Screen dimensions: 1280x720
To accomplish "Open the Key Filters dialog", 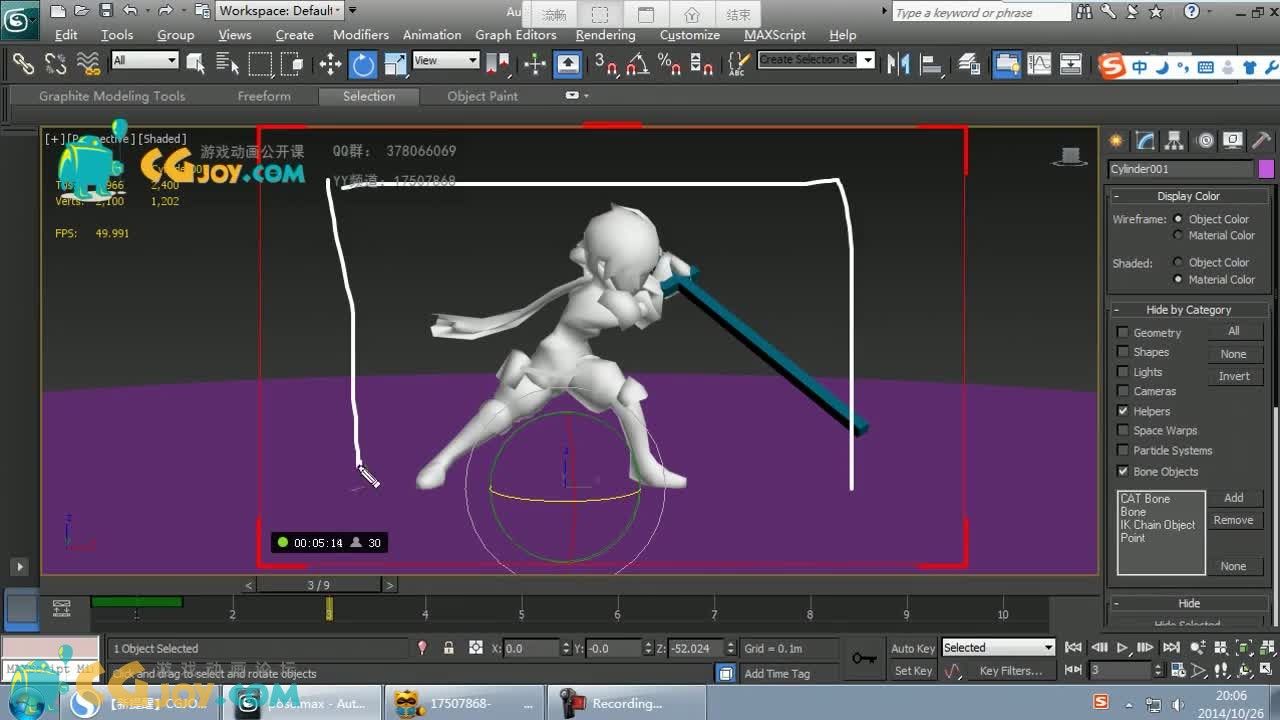I will pyautogui.click(x=1010, y=671).
